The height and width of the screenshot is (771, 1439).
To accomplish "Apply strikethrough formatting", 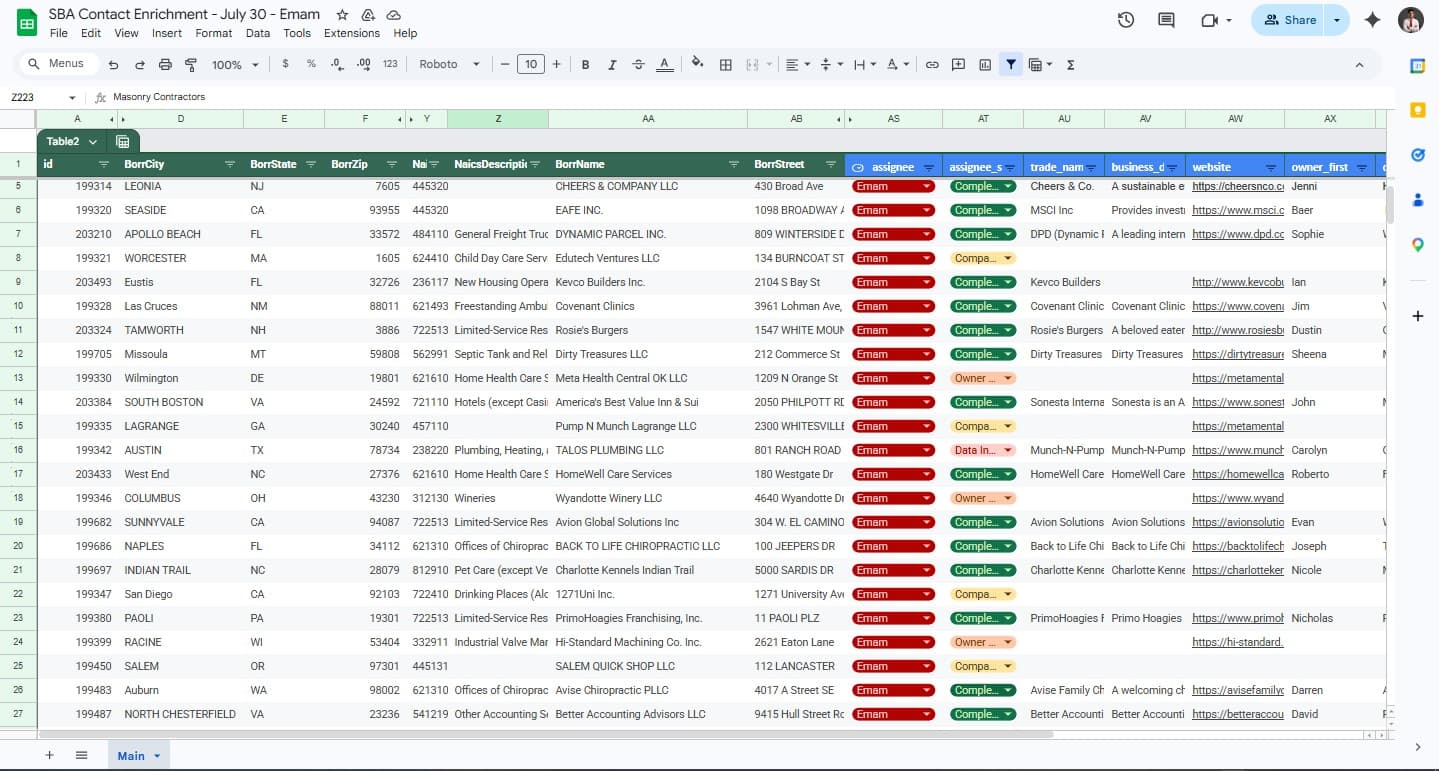I will point(639,64).
